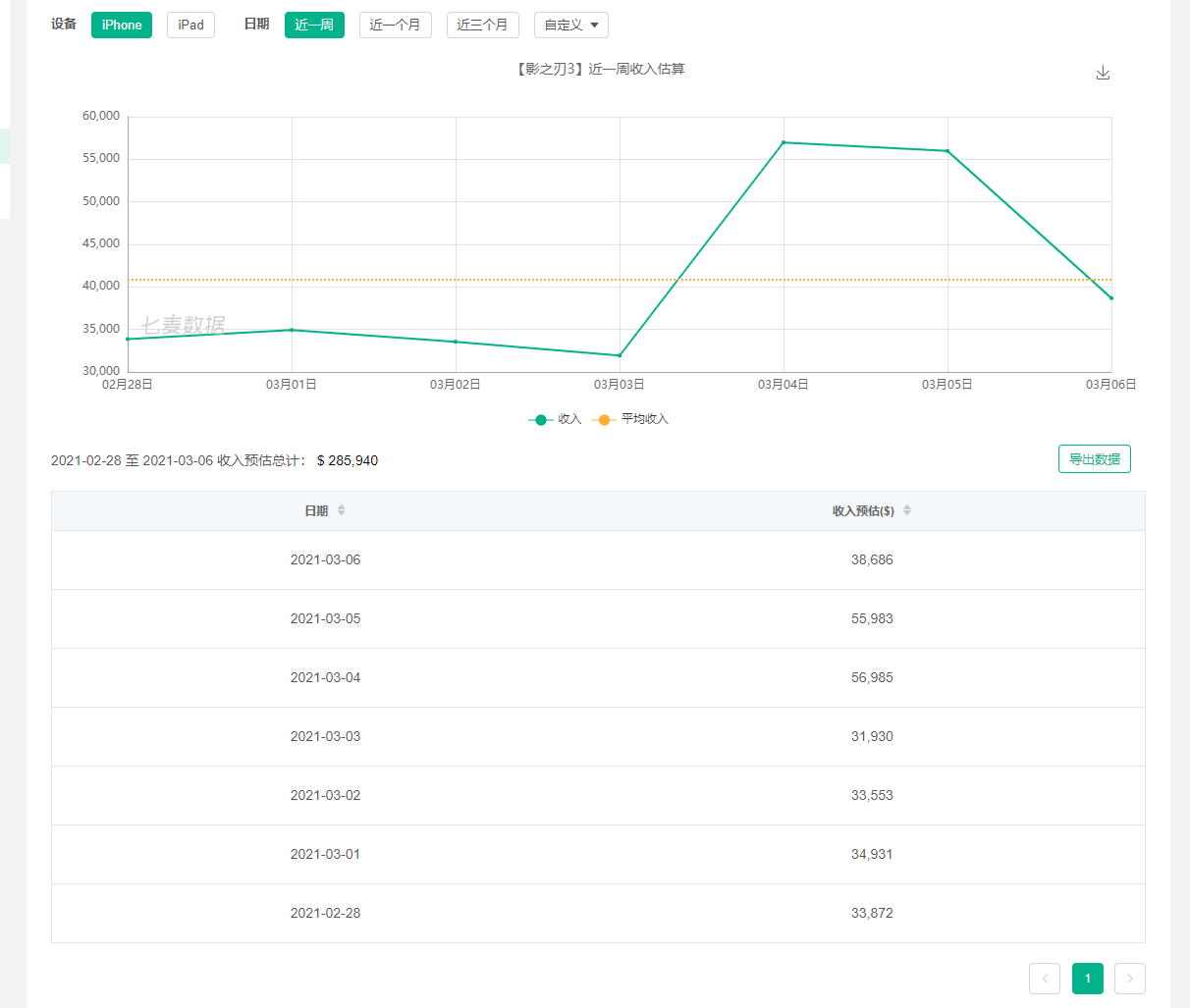This screenshot has height=1008, width=1190.
Task: Click the revenue value 55,983
Action: 872,618
